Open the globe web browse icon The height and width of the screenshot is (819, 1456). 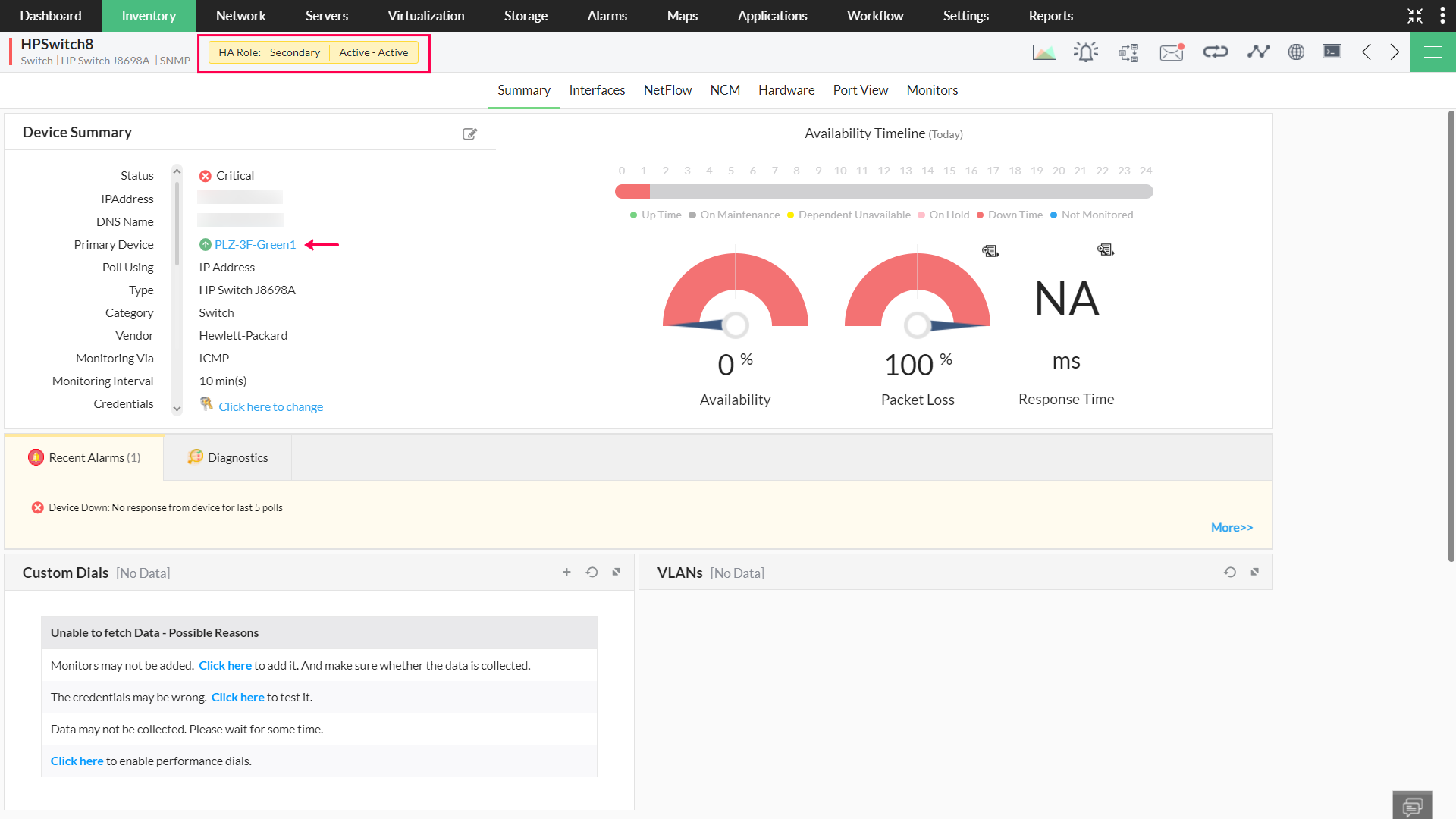1296,52
